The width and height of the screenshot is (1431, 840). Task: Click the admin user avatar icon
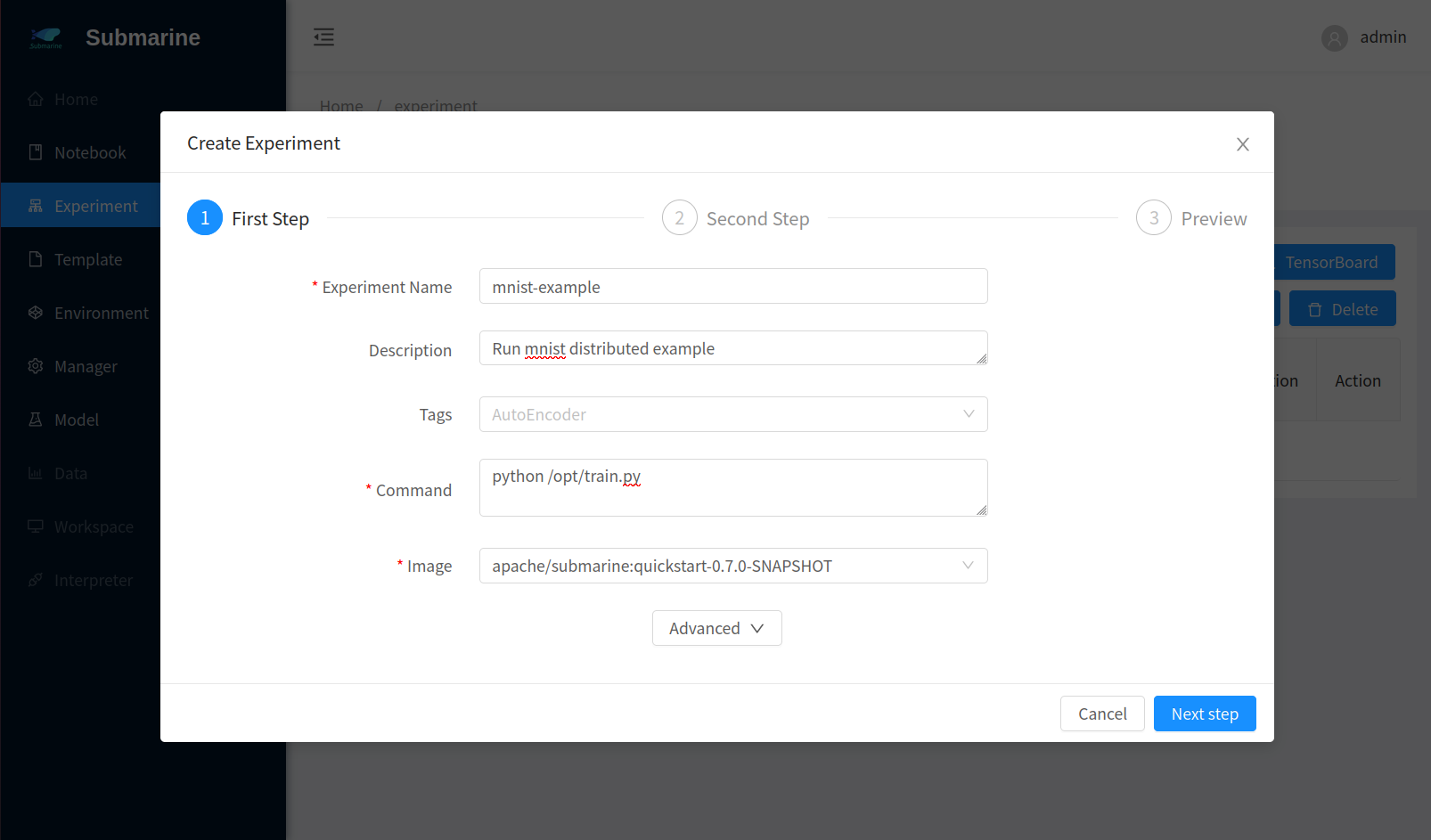coord(1334,37)
